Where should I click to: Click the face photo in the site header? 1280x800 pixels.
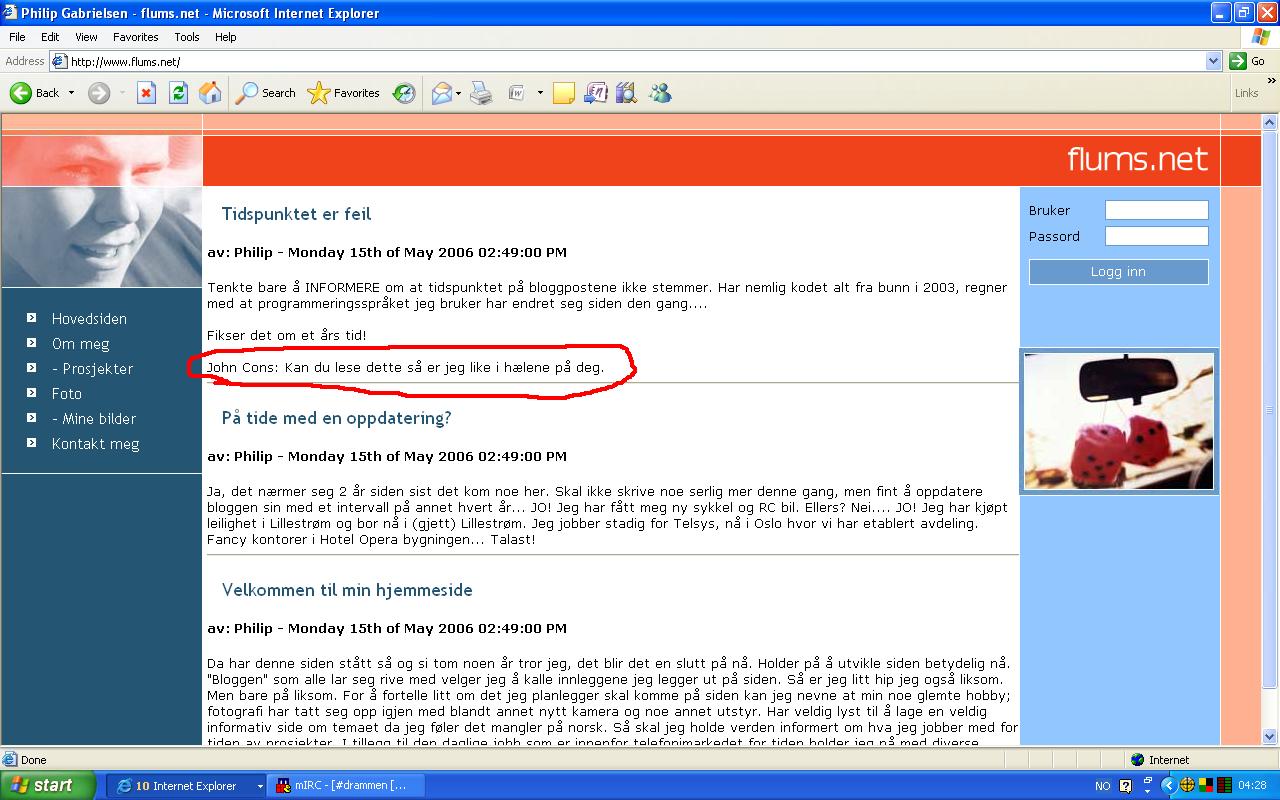pyautogui.click(x=101, y=211)
